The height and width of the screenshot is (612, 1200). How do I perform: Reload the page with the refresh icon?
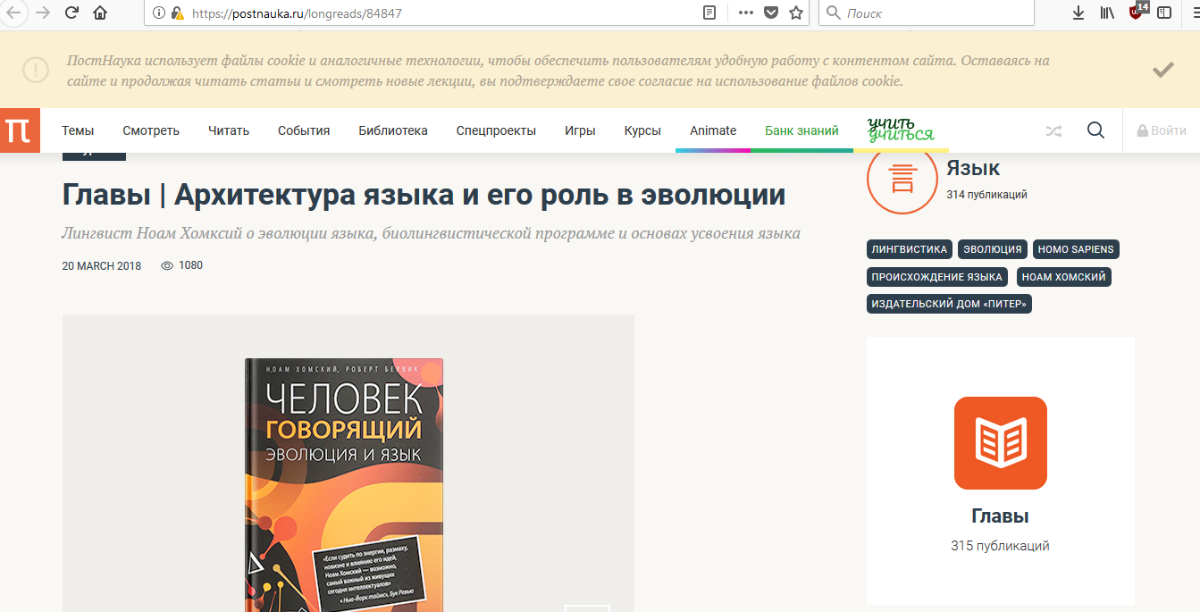pos(71,13)
